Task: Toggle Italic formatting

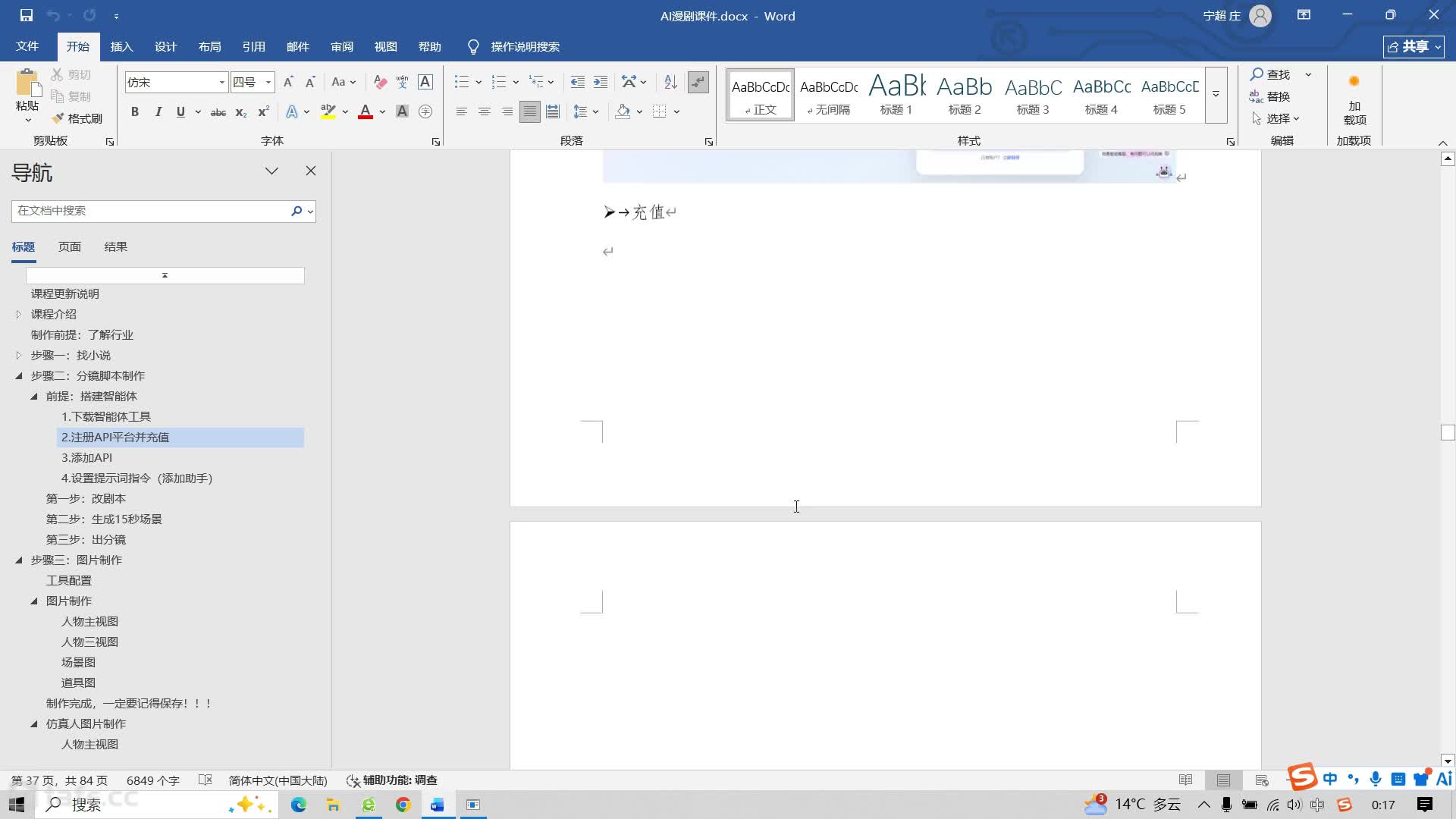Action: click(158, 111)
